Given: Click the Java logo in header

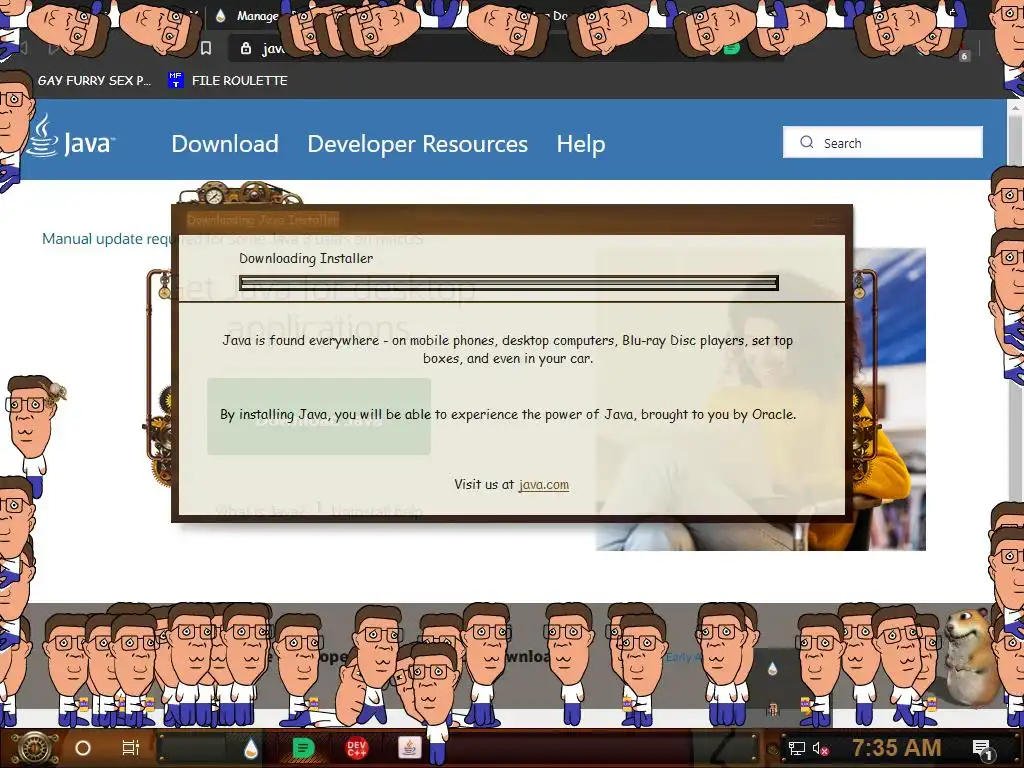Looking at the screenshot, I should click(71, 137).
